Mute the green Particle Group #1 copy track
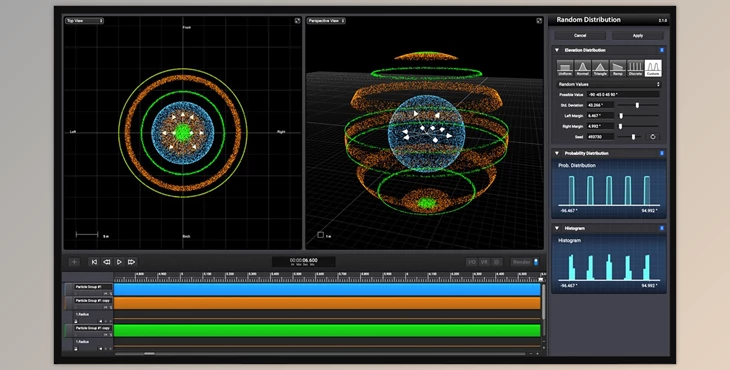Screen dimensions: 730x370 (106, 335)
